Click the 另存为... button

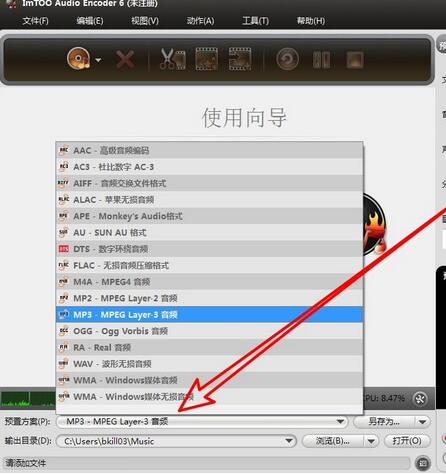click(384, 422)
